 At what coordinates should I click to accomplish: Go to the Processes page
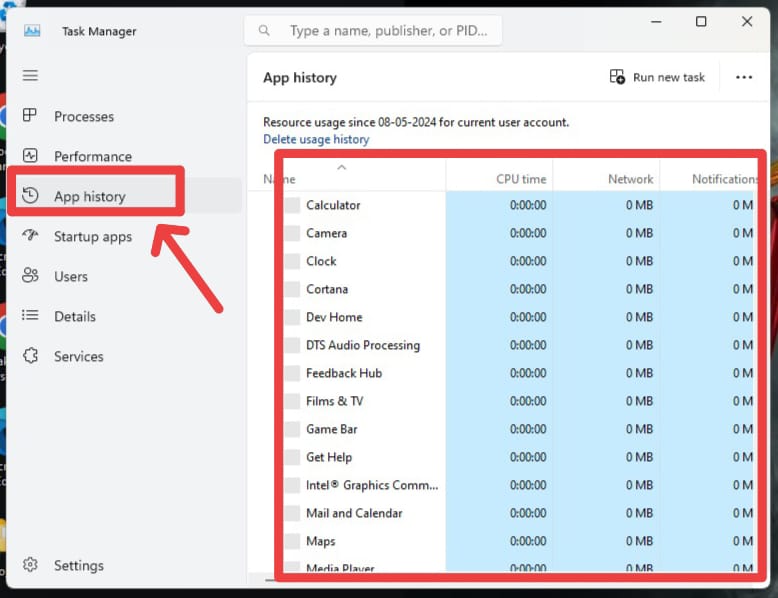click(x=84, y=116)
